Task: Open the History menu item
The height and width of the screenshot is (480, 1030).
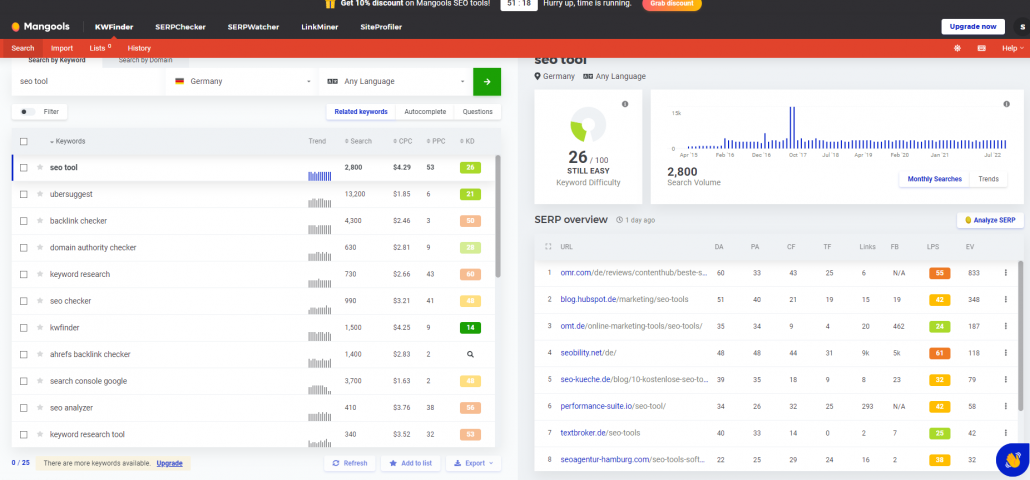Action: 139,48
